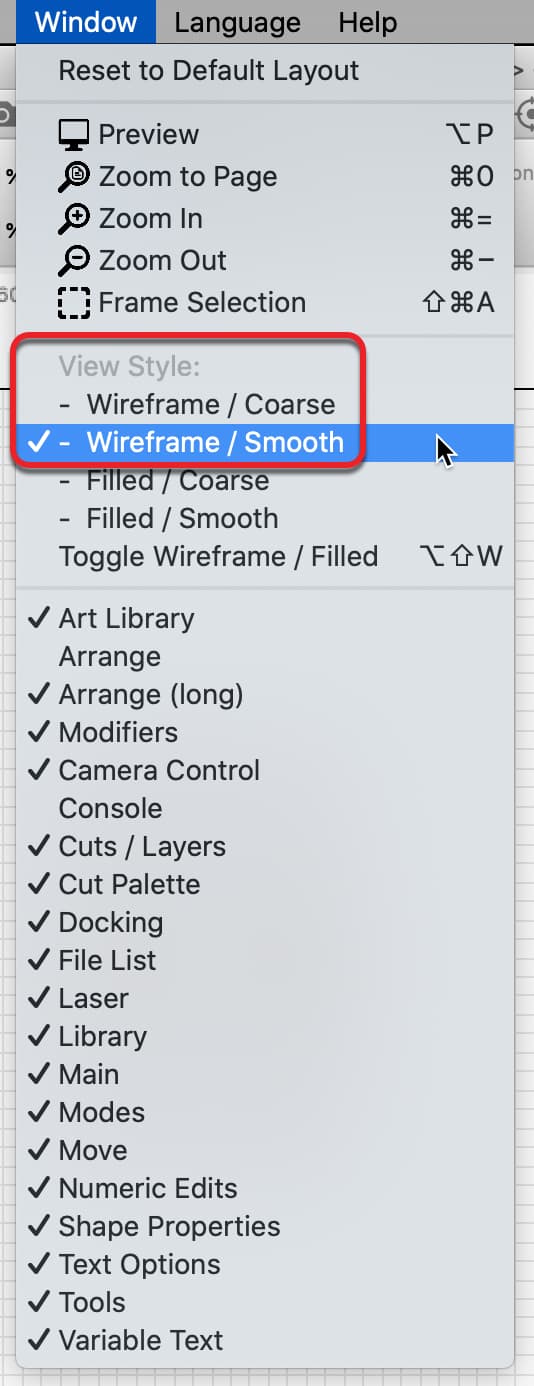Click the Zoom Out magnifier icon
The width and height of the screenshot is (534, 1386).
(74, 261)
